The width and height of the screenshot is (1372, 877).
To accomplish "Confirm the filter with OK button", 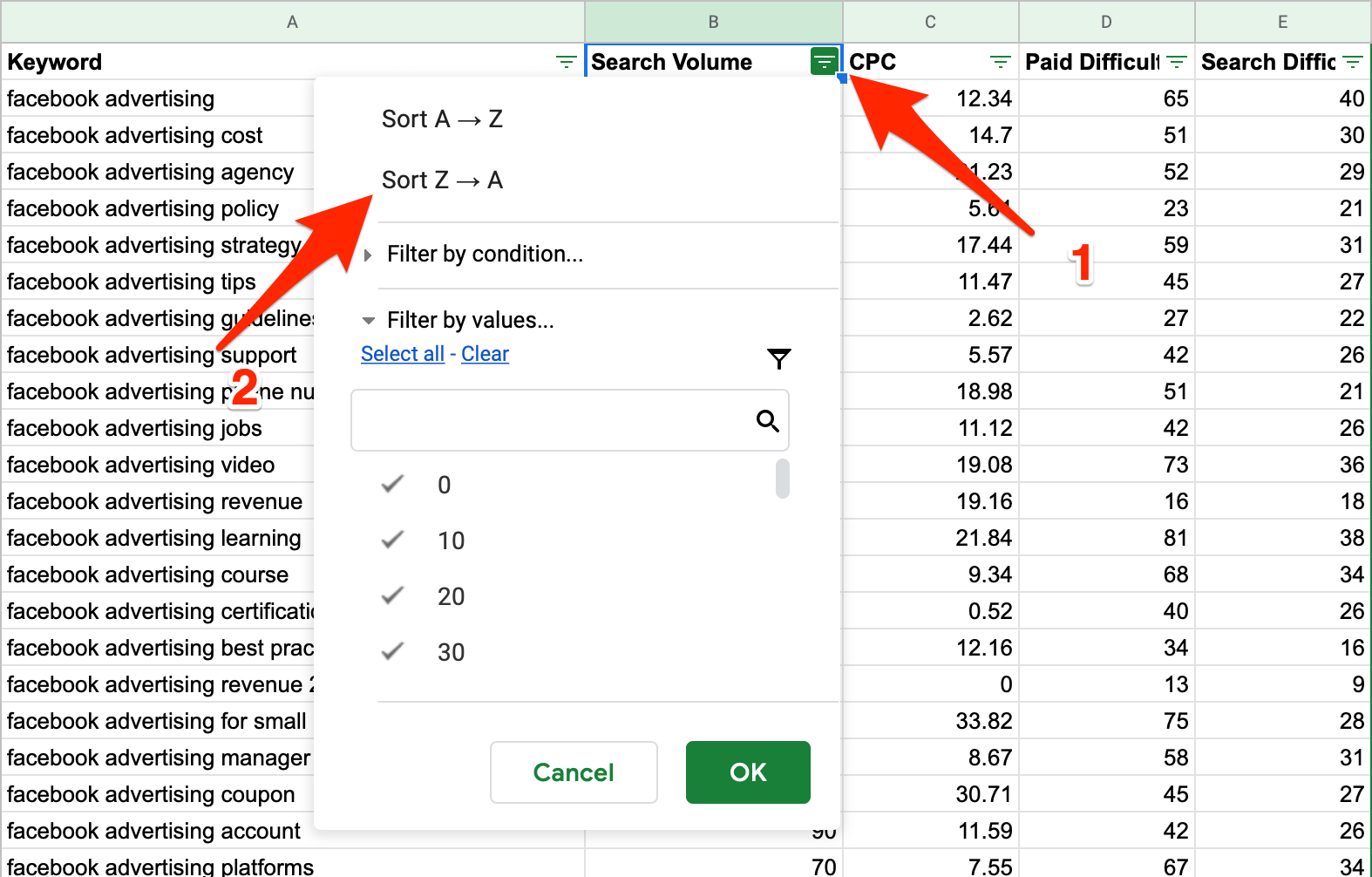I will [x=748, y=772].
